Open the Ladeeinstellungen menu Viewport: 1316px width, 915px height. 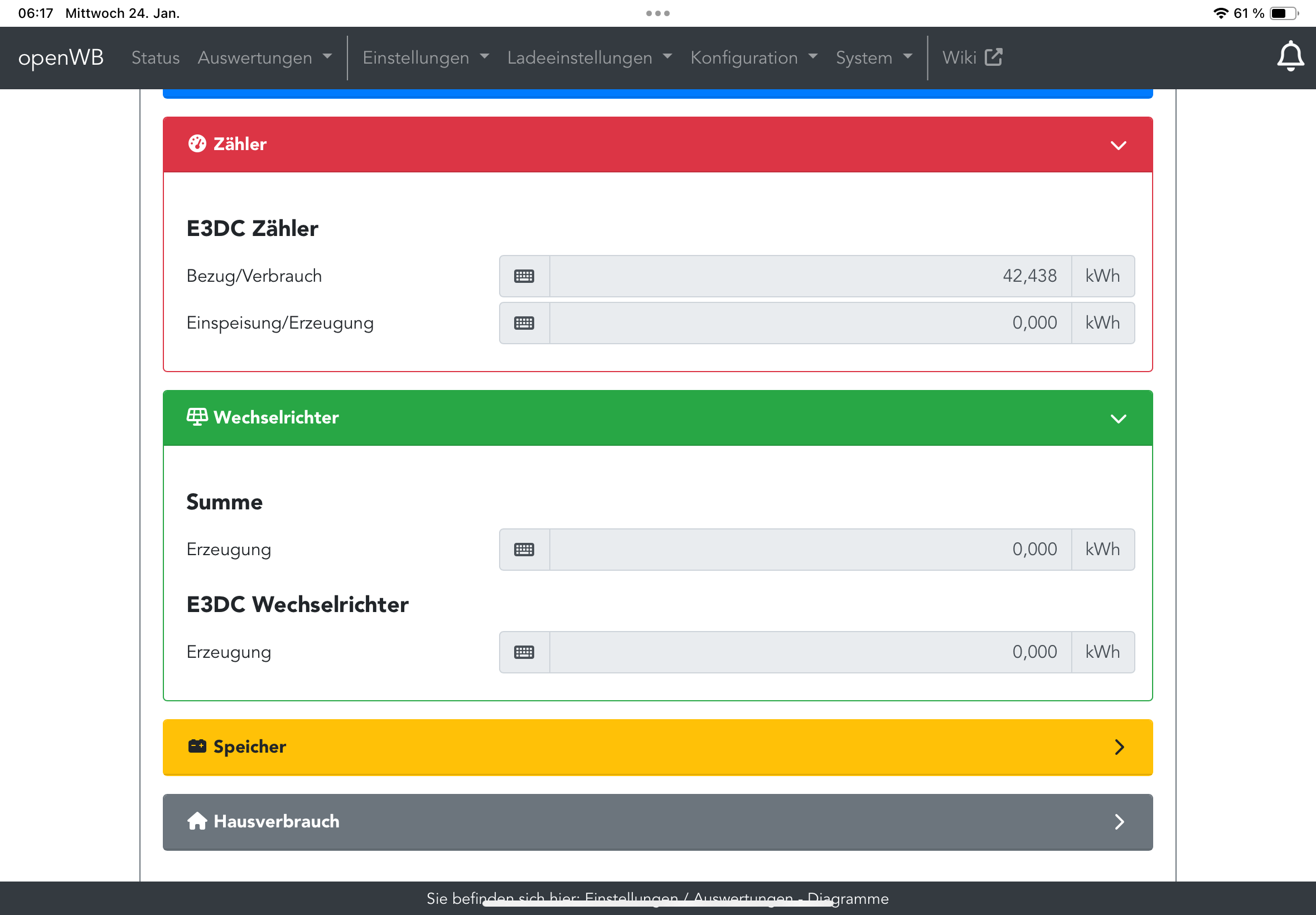pyautogui.click(x=589, y=57)
